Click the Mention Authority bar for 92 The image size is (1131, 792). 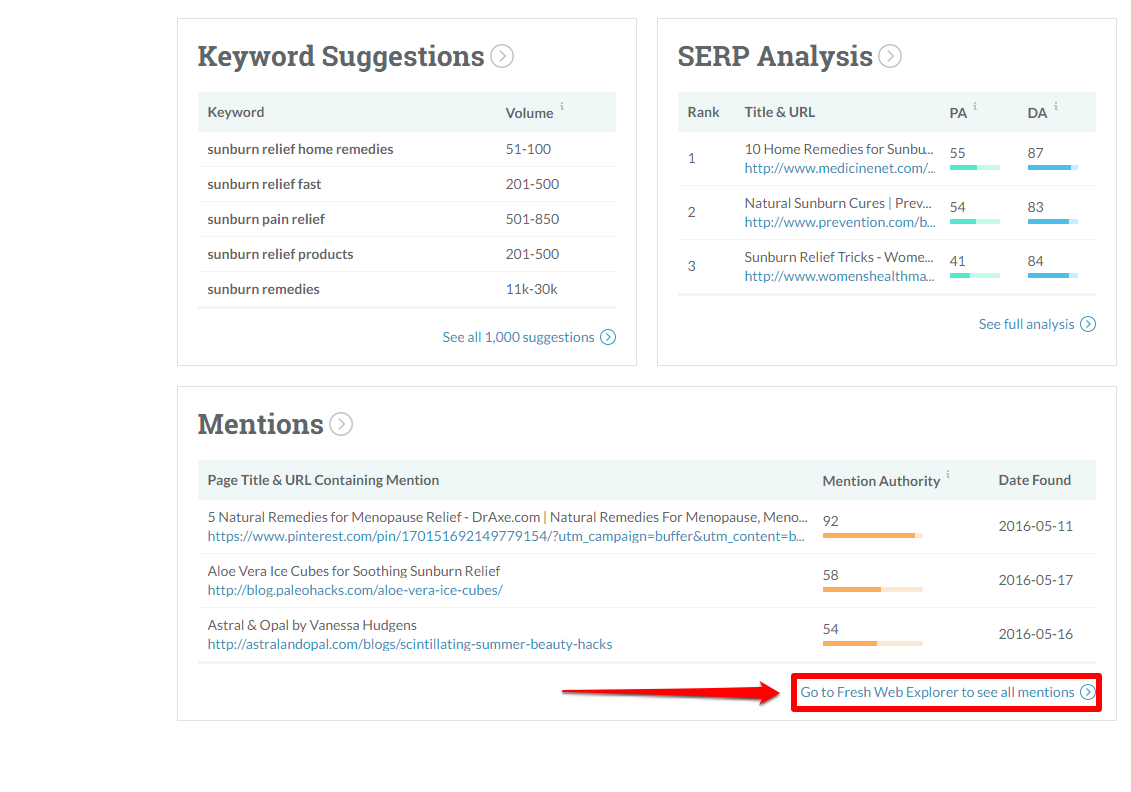tap(871, 536)
